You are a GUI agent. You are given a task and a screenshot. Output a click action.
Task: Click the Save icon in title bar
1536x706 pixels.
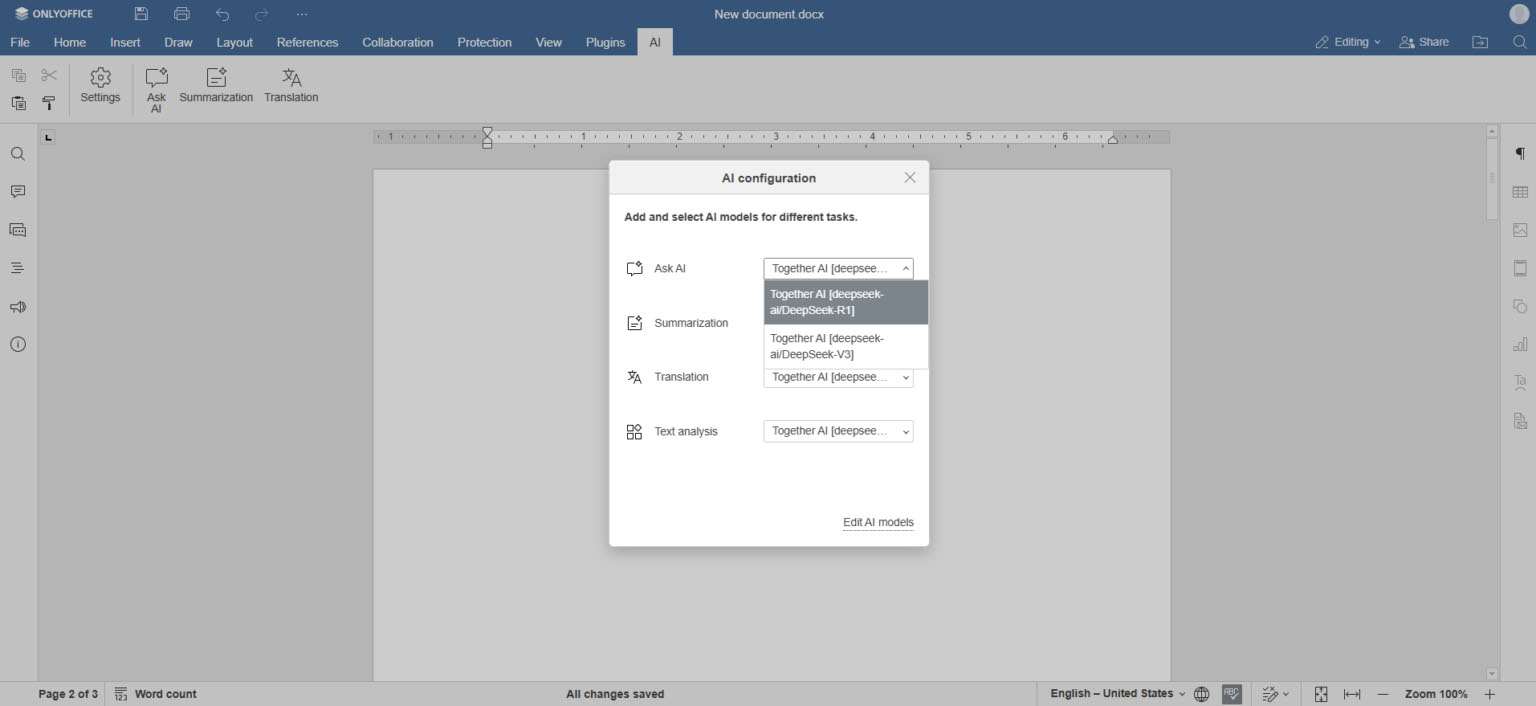141,14
